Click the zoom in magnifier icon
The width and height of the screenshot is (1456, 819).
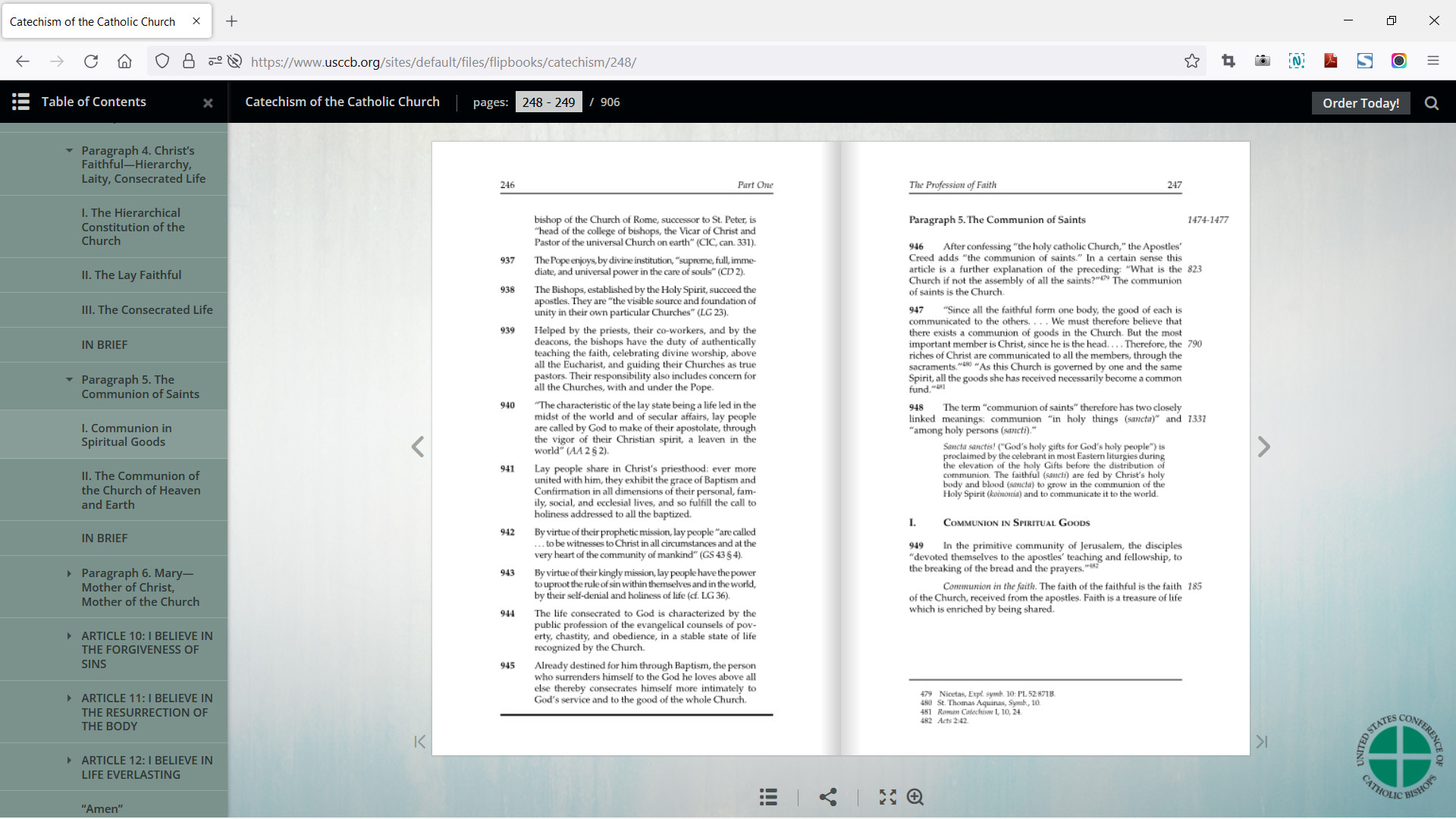(915, 797)
